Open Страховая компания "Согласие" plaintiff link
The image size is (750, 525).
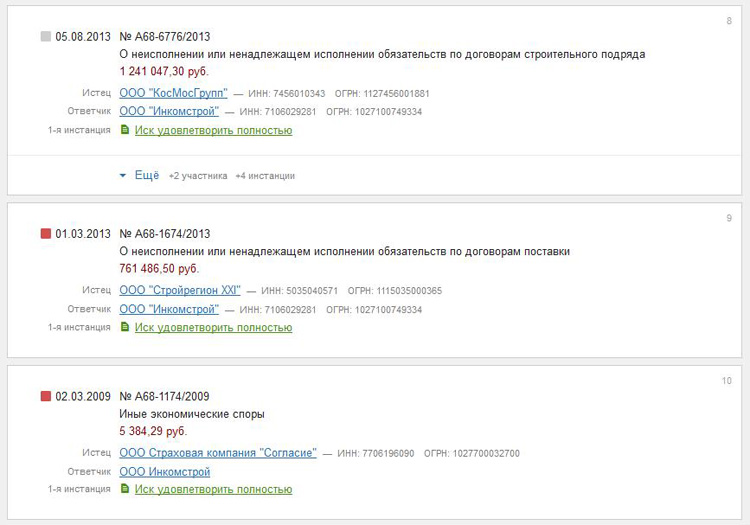[x=217, y=453]
